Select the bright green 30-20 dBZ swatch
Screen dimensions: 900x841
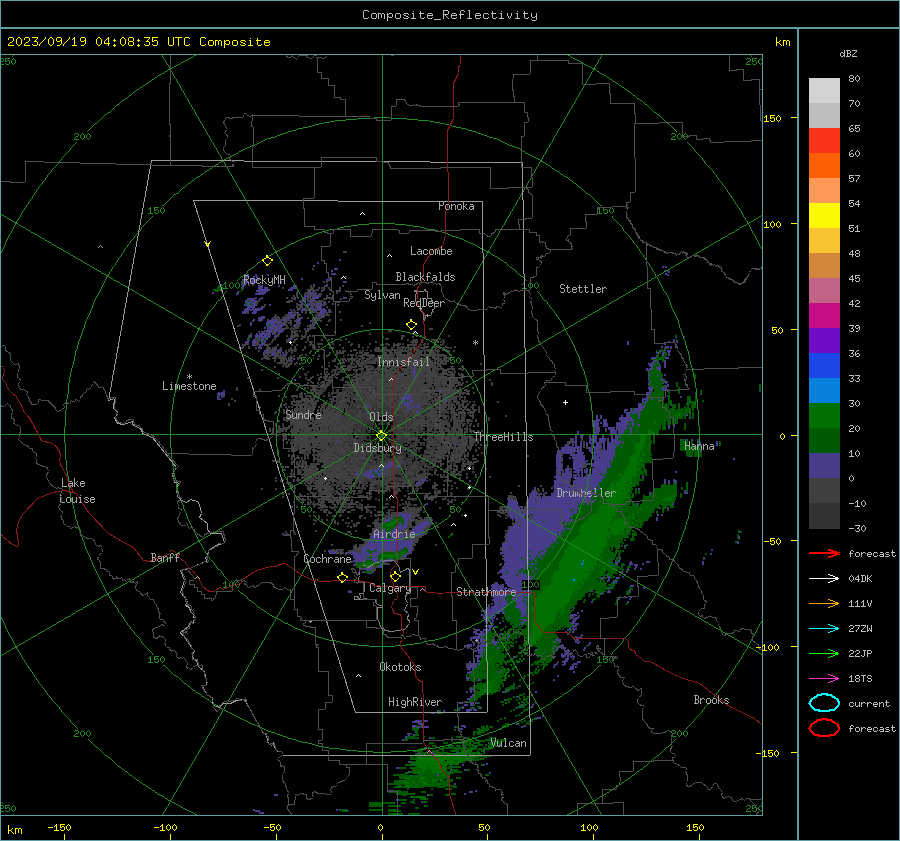pyautogui.click(x=824, y=416)
